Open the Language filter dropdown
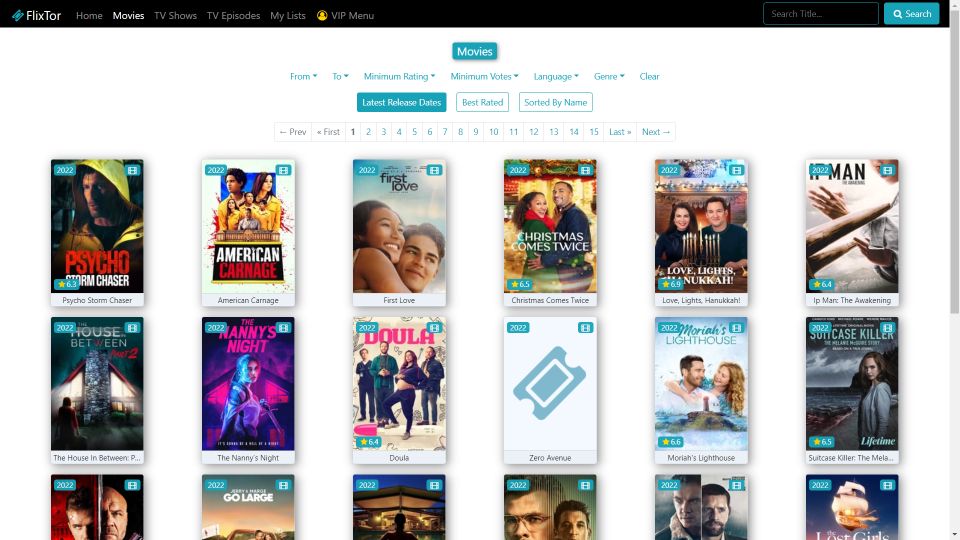 556,77
